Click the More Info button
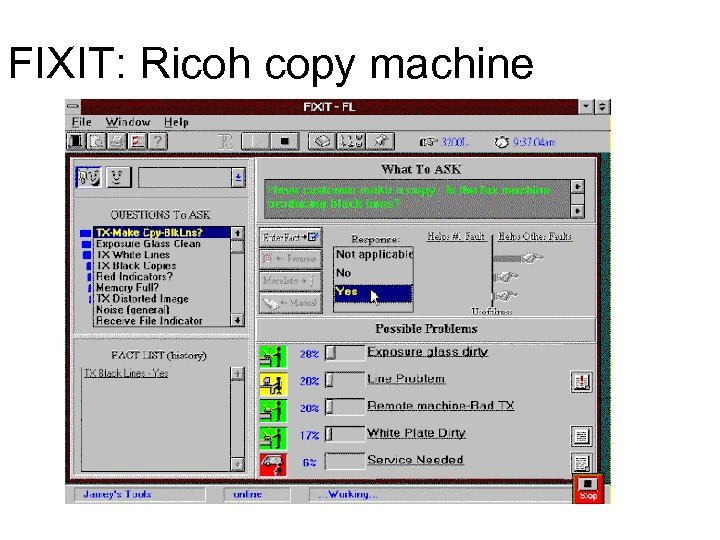This screenshot has width=720, height=540. [x=291, y=281]
